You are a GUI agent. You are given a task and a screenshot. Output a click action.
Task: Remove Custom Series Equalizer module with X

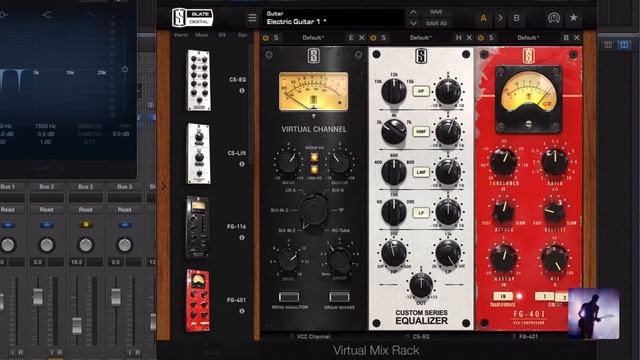(469, 38)
